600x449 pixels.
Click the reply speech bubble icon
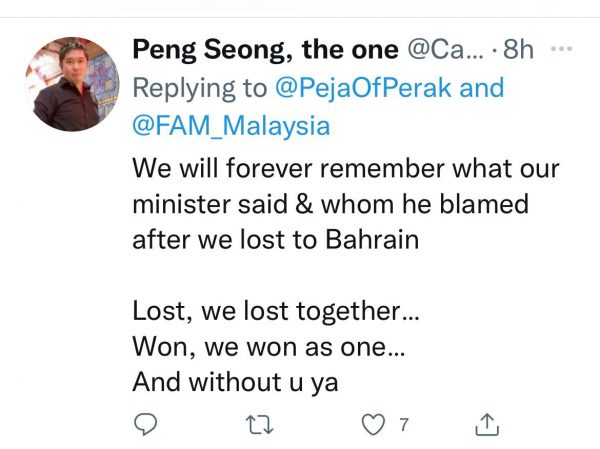(145, 425)
